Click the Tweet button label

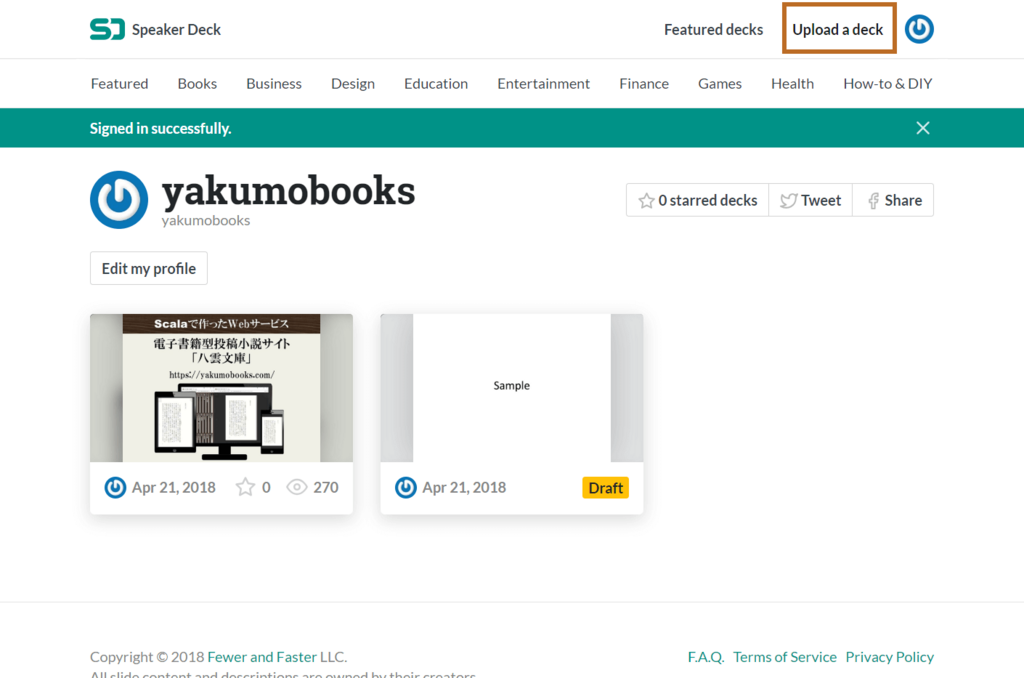coord(821,201)
